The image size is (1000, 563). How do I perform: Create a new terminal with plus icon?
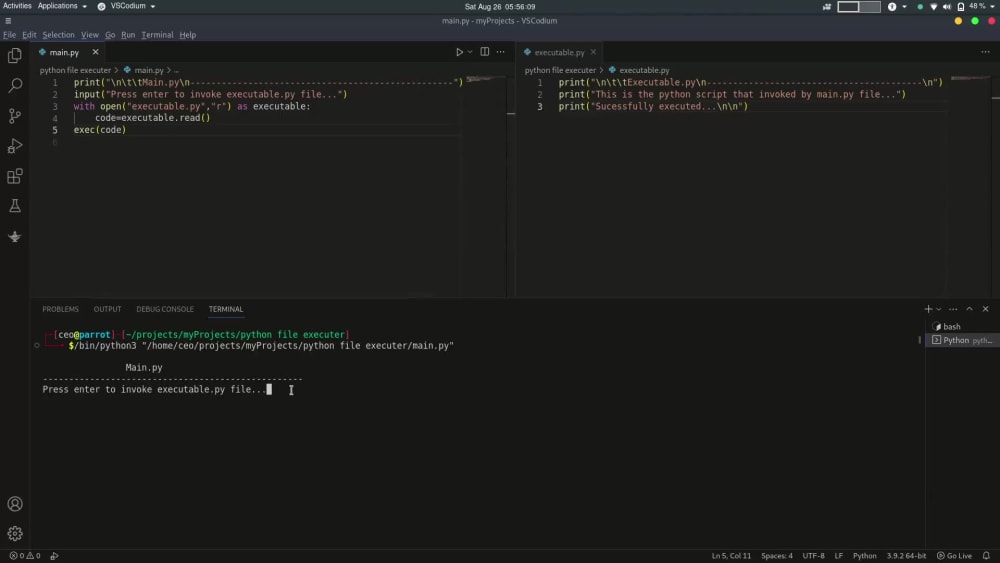point(928,309)
